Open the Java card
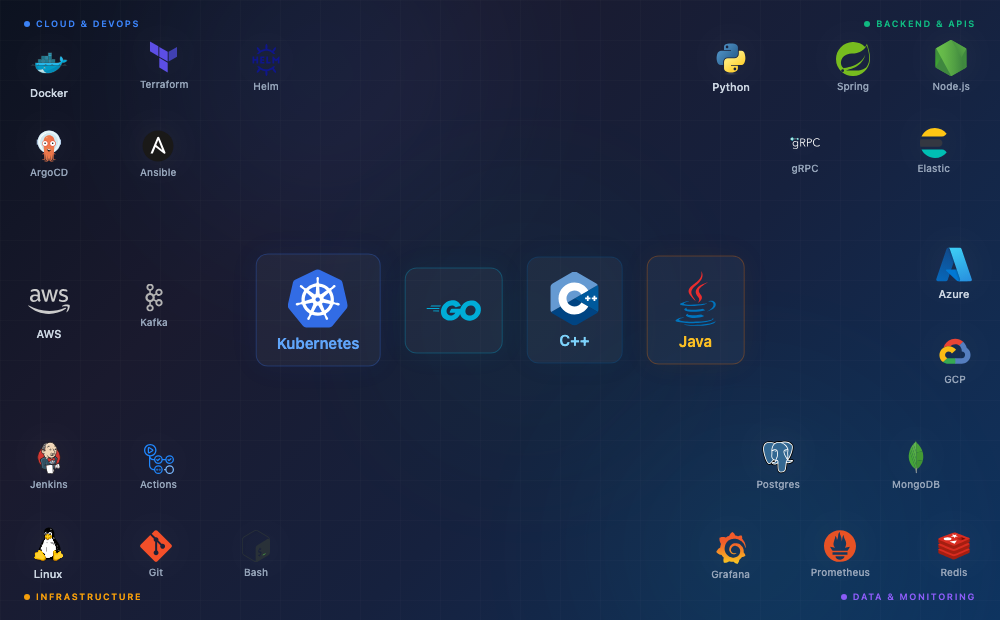This screenshot has height=620, width=1000. coord(695,310)
